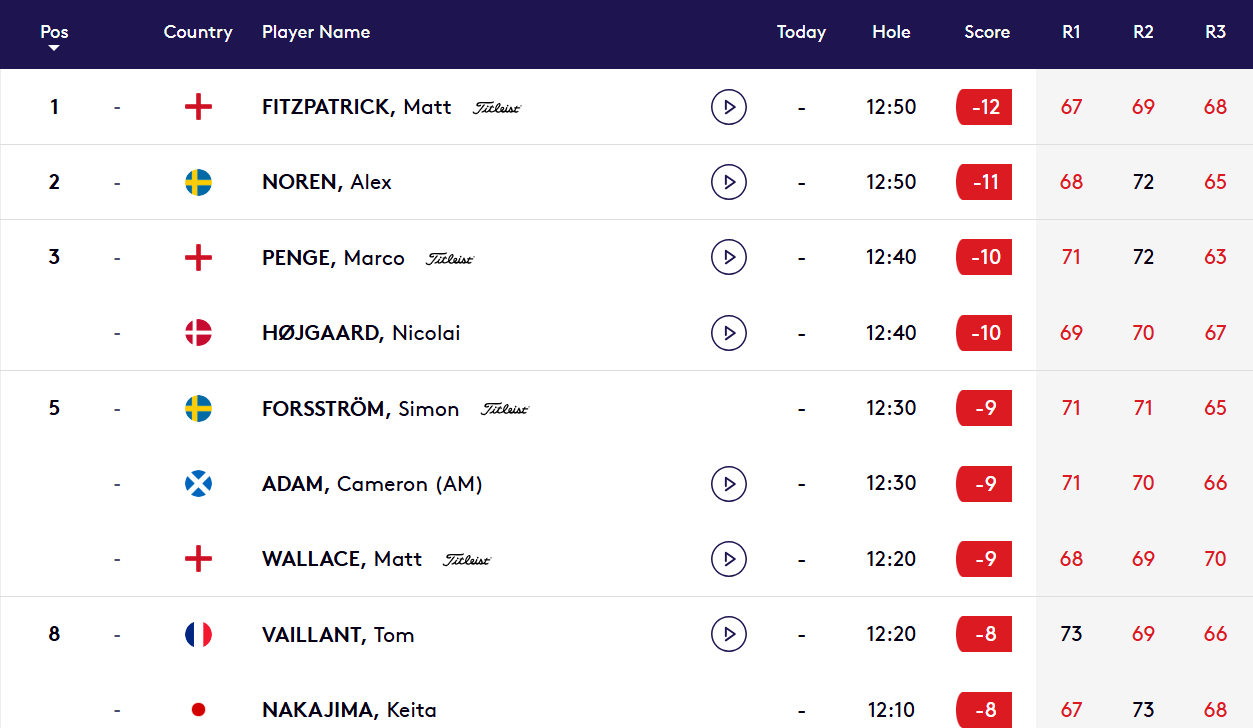Play Matt Fitzpatrick's video highlights
This screenshot has height=728, width=1253.
pyautogui.click(x=729, y=106)
